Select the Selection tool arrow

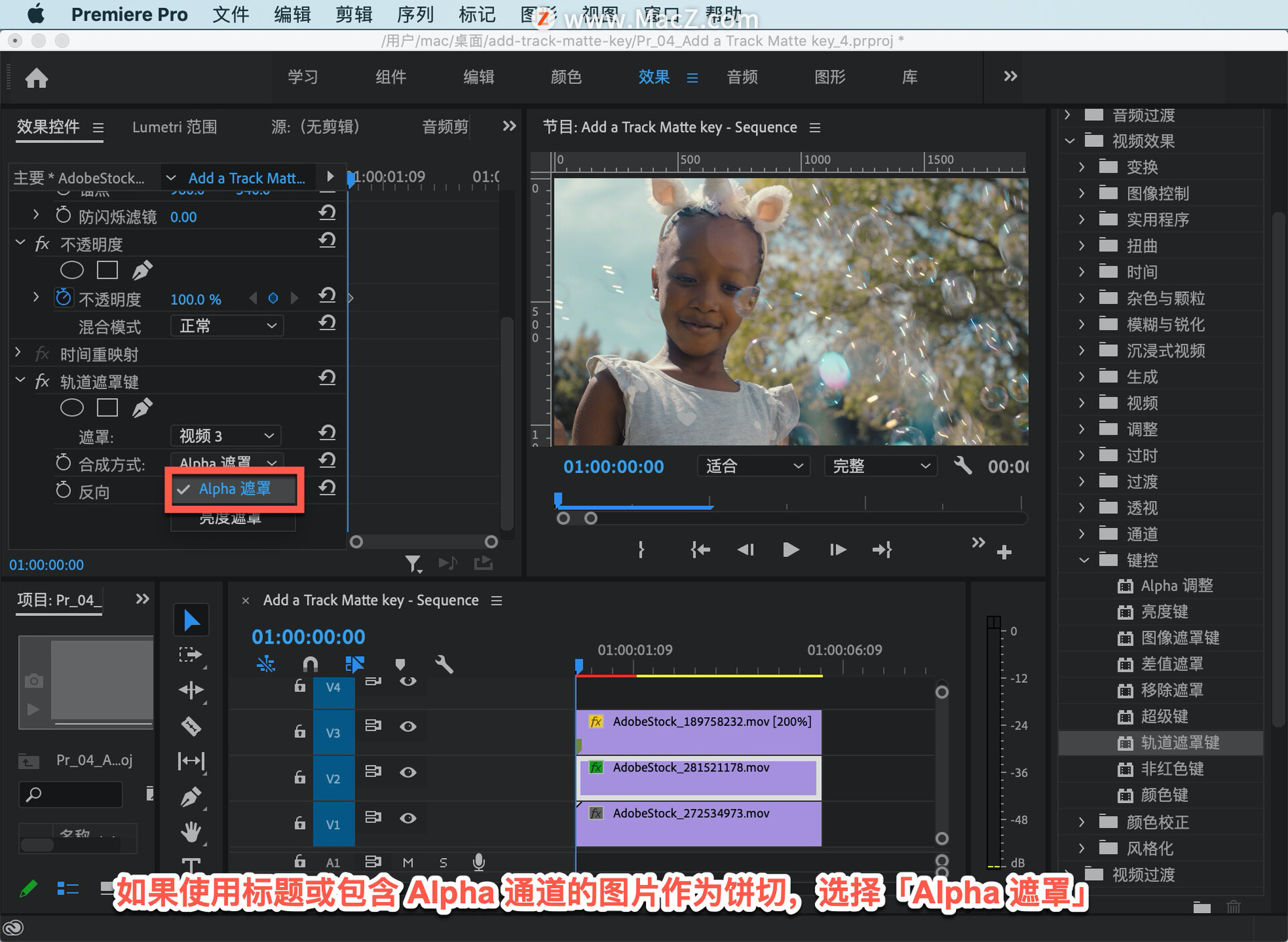click(191, 620)
